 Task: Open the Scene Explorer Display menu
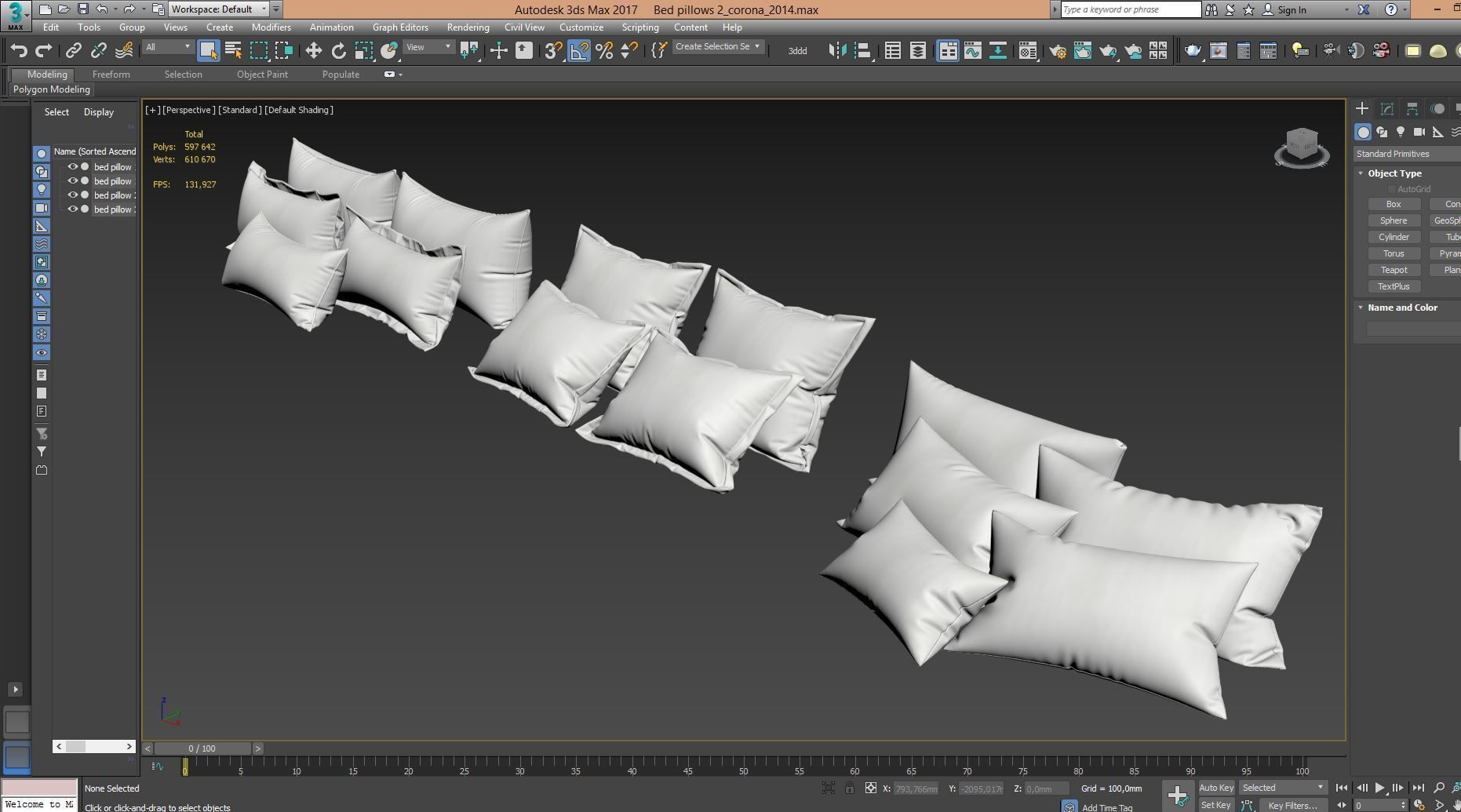(x=99, y=112)
